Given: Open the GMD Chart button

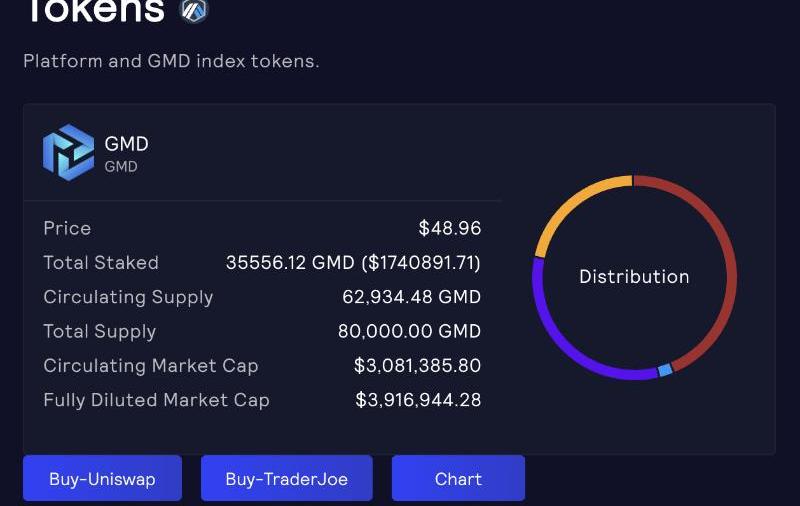Looking at the screenshot, I should coord(458,479).
